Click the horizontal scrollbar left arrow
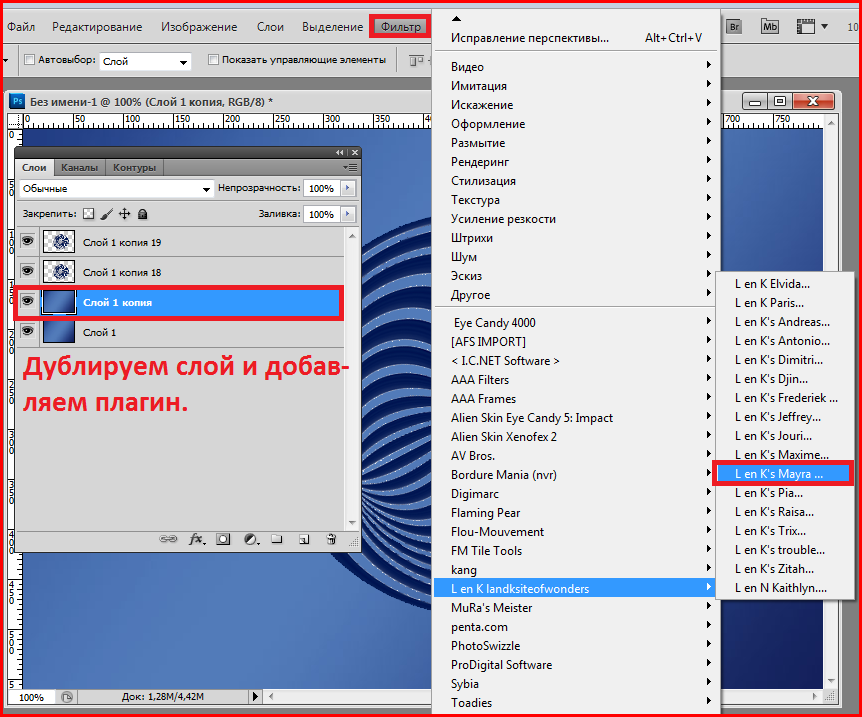 click(x=271, y=697)
